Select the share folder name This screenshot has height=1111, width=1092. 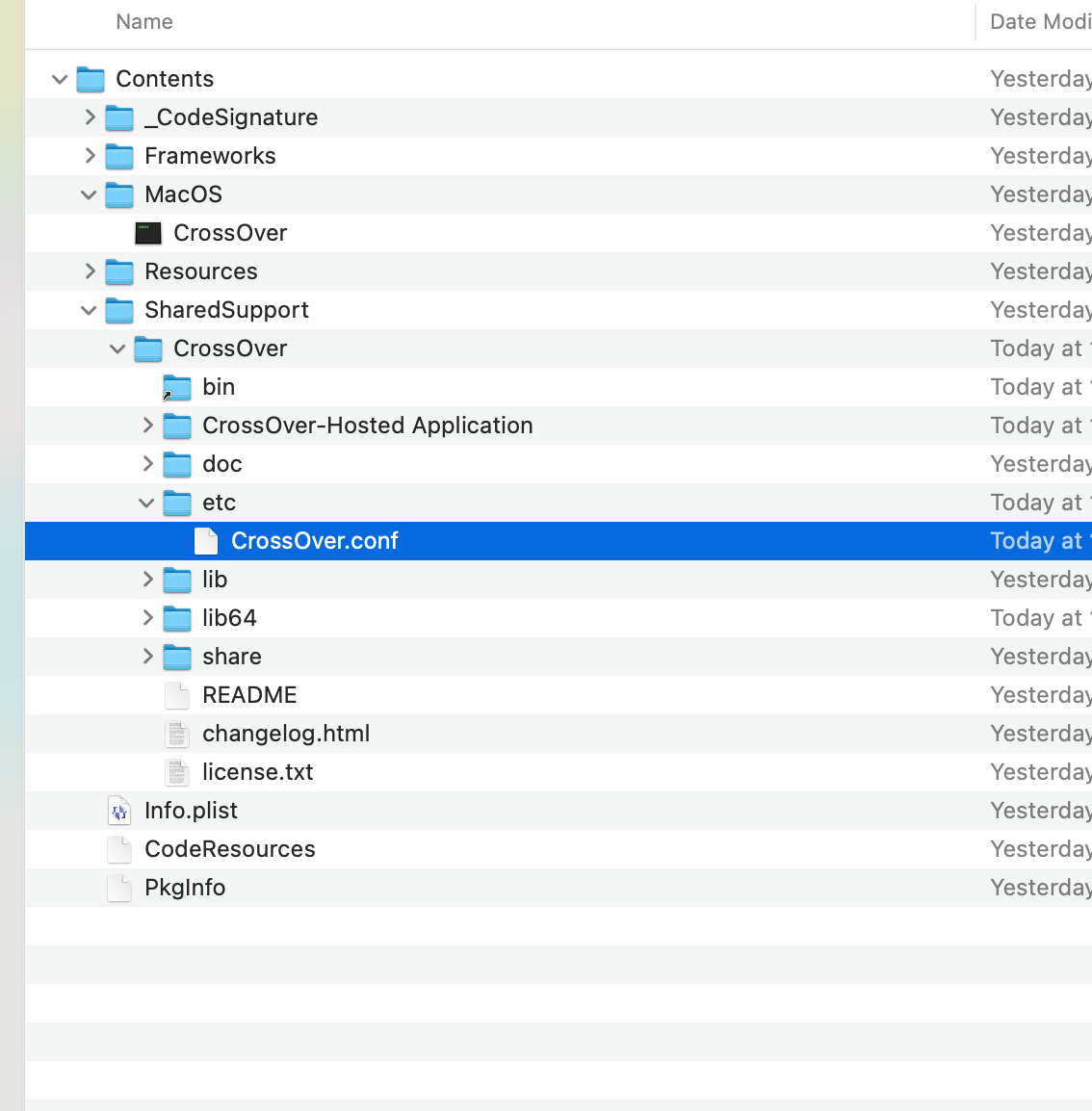tap(232, 657)
